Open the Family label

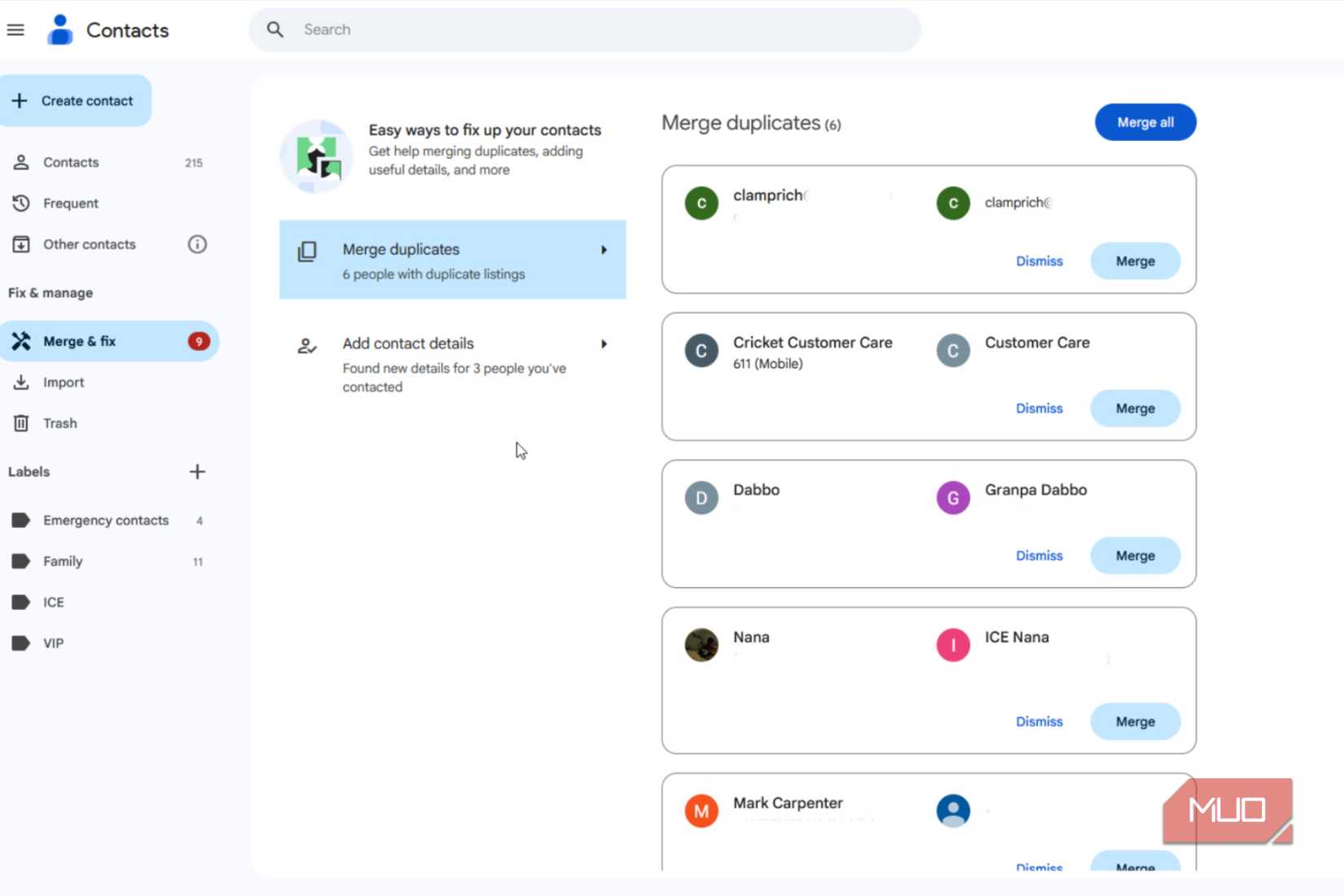coord(109,561)
